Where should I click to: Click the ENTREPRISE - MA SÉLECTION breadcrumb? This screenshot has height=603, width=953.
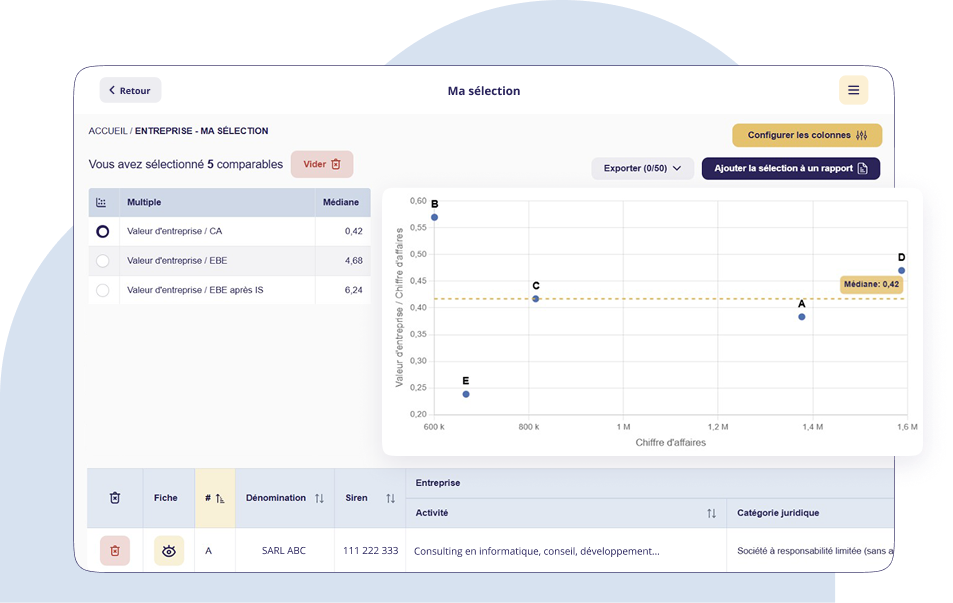[x=201, y=131]
